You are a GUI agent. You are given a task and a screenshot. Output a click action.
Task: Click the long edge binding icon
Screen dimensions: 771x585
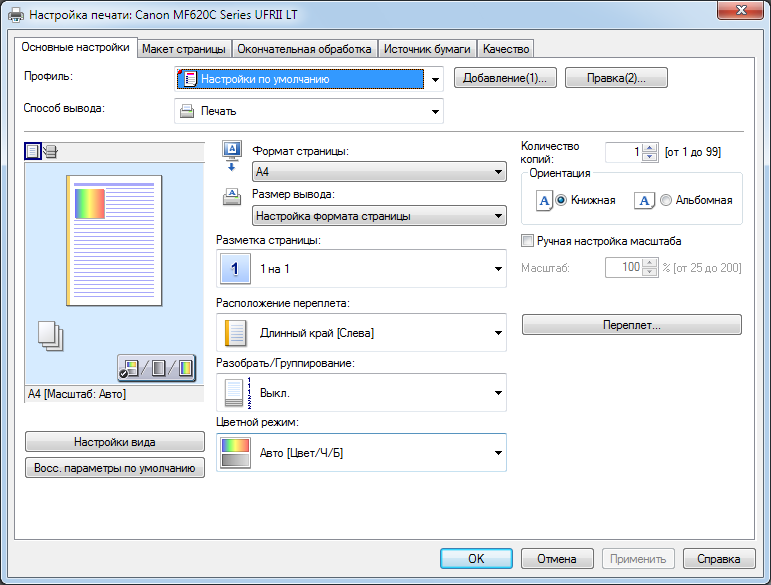236,333
